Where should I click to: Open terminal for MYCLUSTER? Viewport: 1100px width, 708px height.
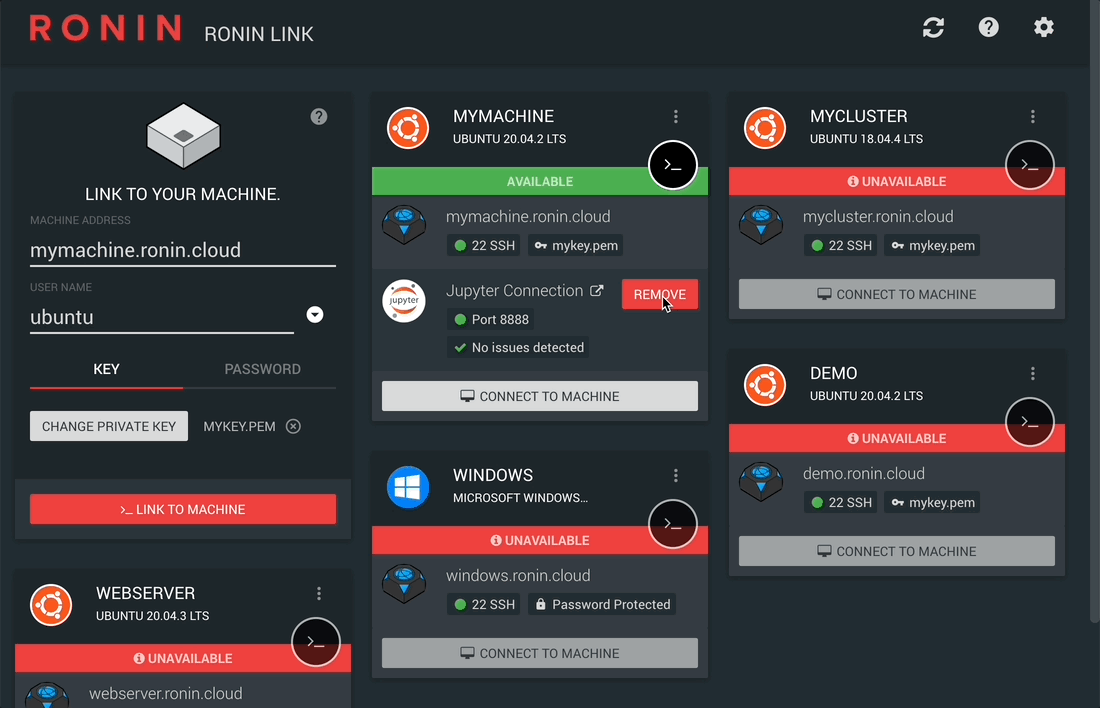(1030, 166)
